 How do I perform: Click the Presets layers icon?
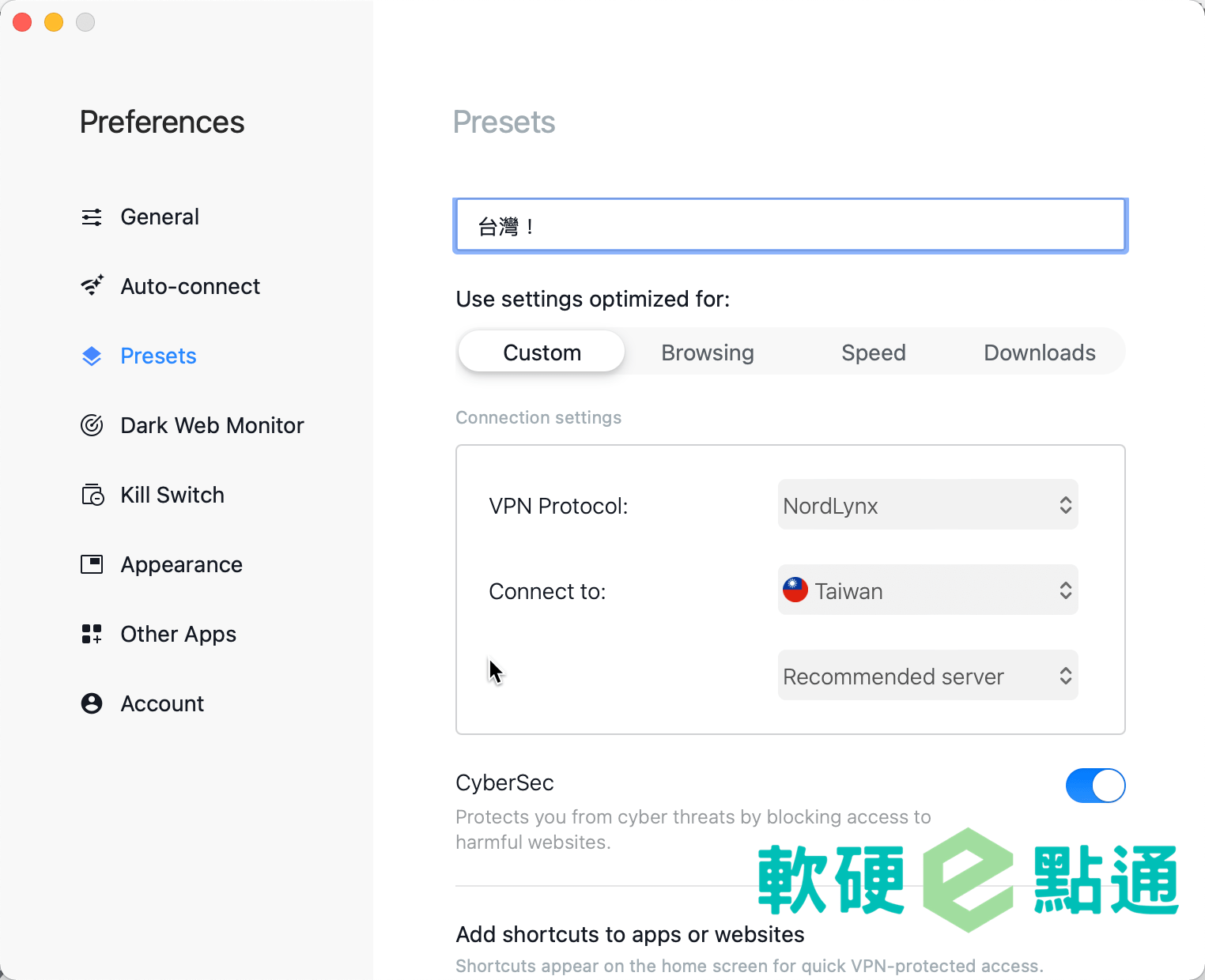click(92, 356)
